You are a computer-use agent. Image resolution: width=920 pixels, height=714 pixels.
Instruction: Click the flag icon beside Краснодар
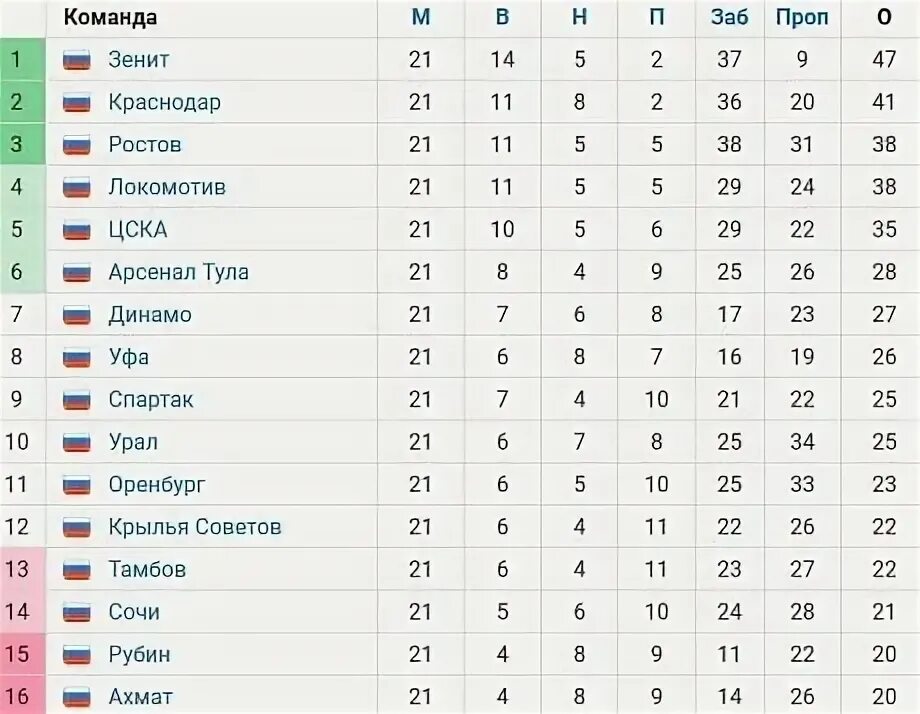[77, 102]
